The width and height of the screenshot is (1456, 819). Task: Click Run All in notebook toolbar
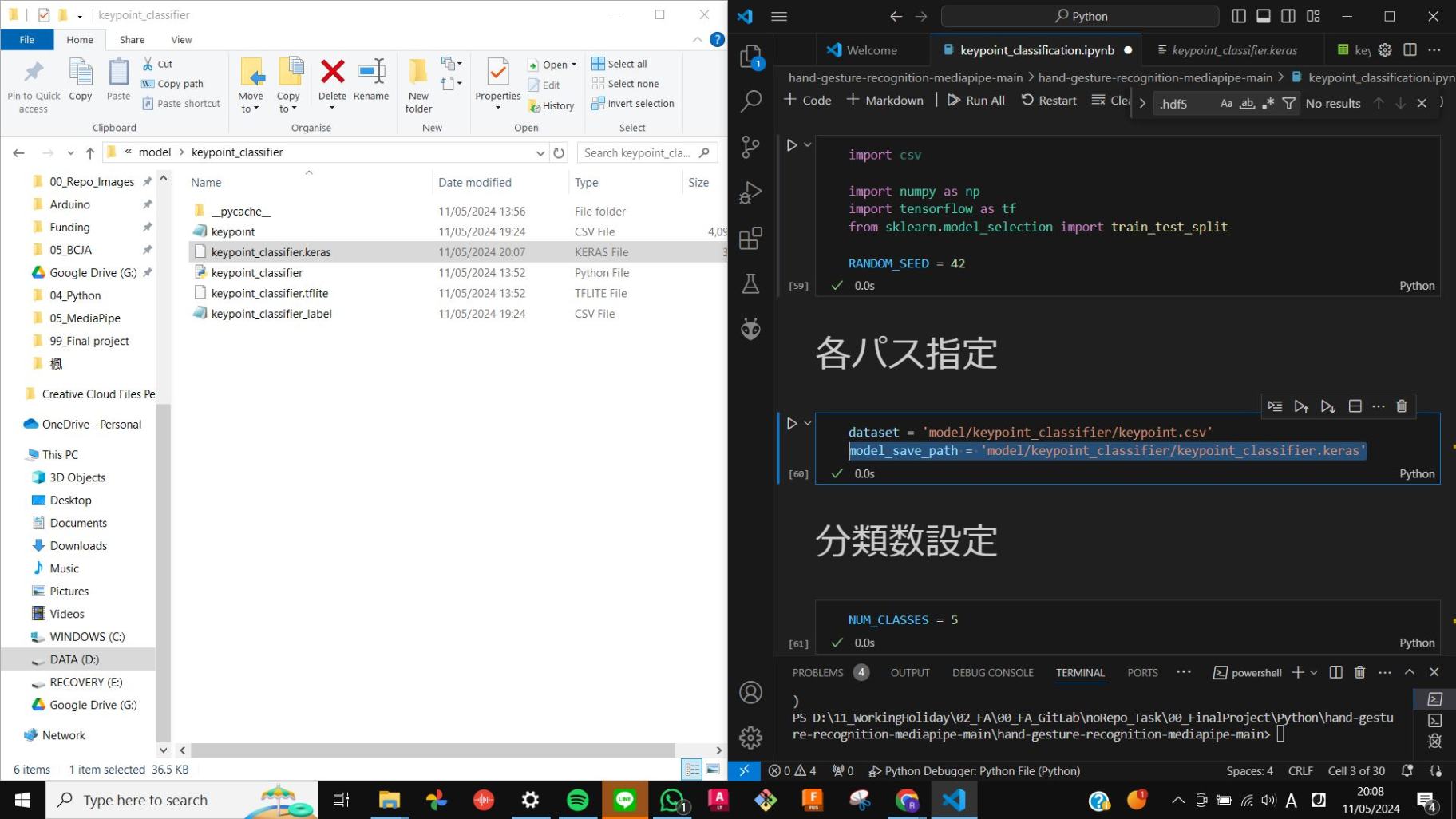[x=976, y=100]
